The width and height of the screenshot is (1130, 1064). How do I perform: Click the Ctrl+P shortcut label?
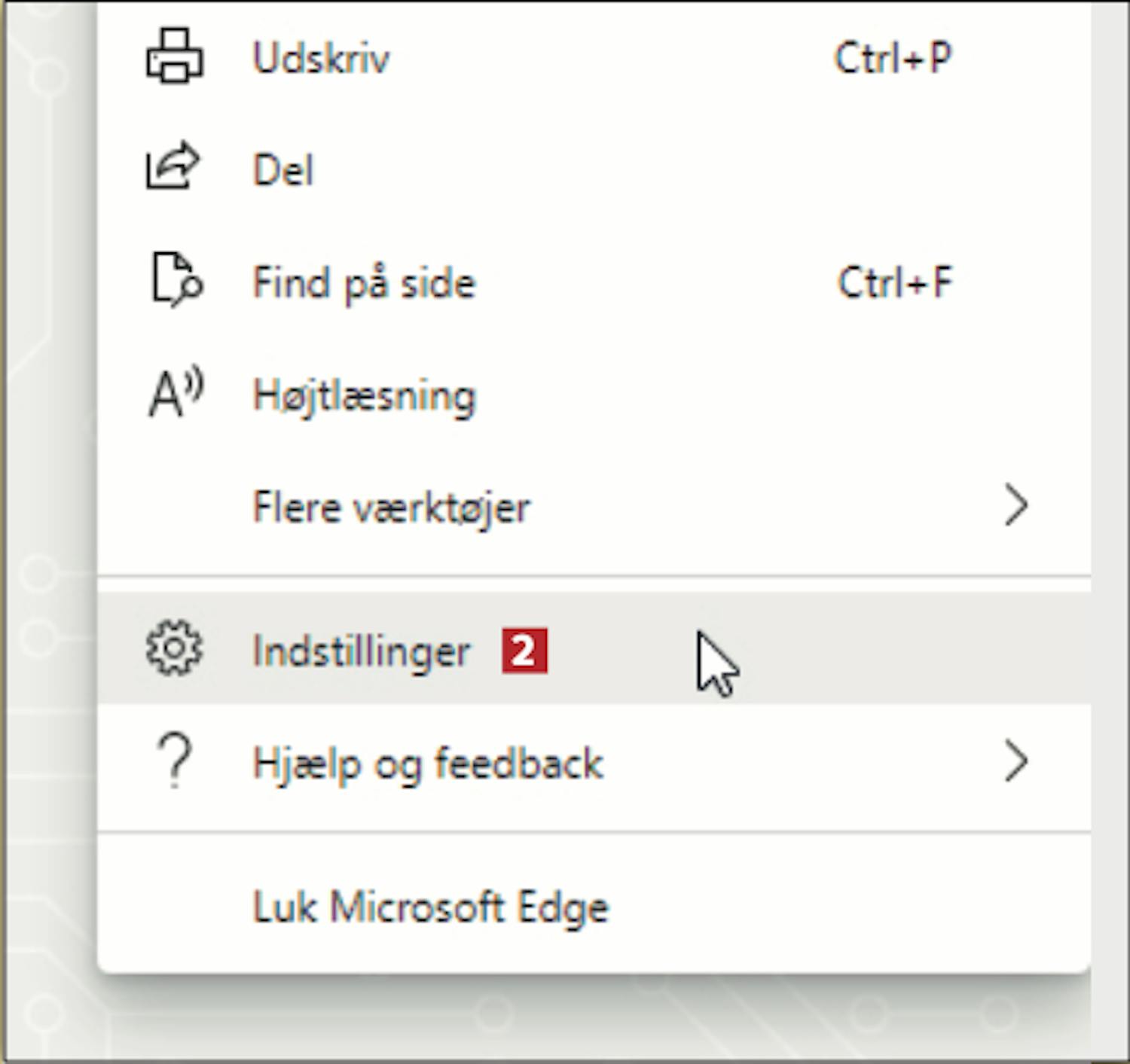[893, 57]
